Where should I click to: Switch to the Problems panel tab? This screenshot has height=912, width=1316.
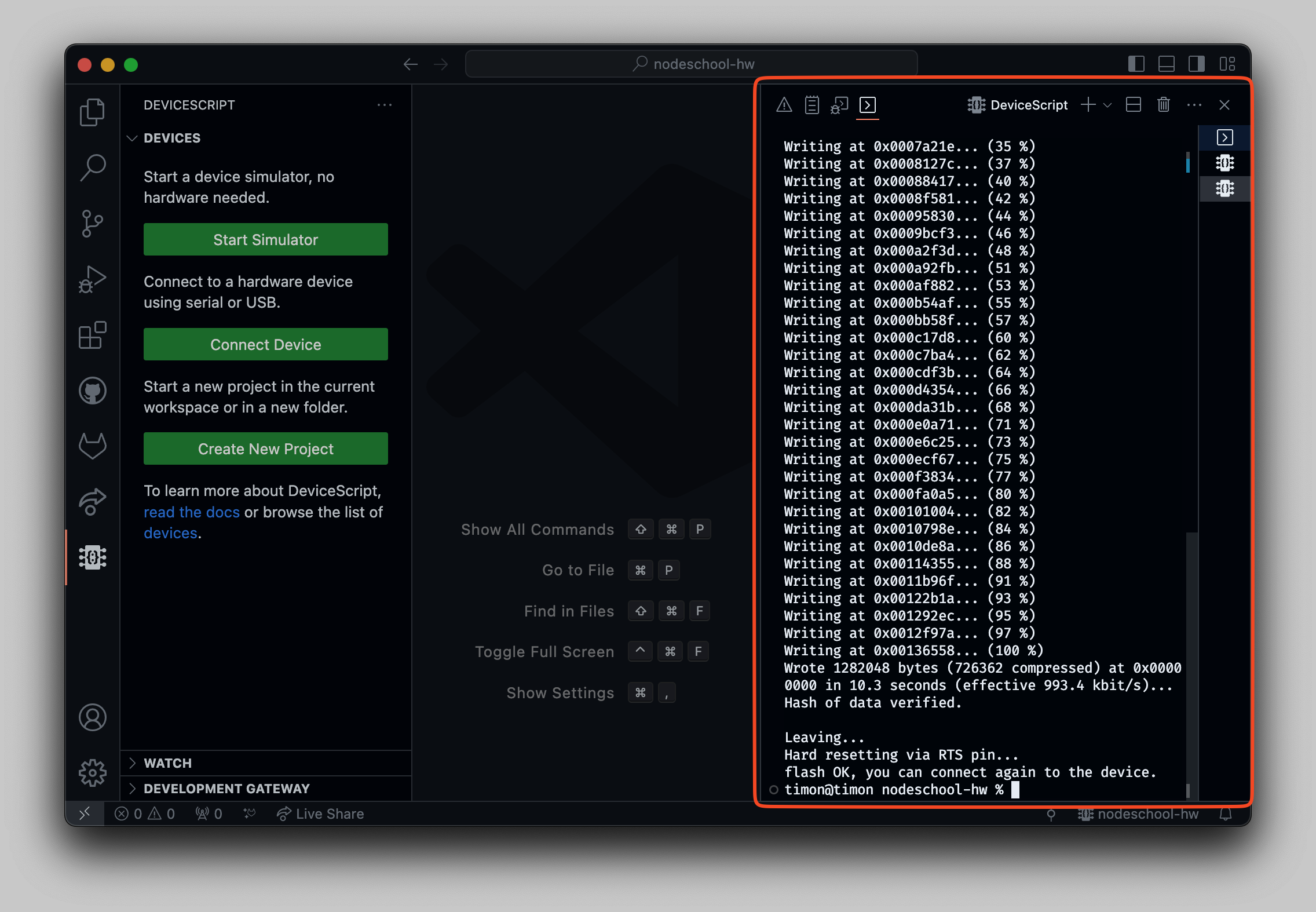pos(784,105)
